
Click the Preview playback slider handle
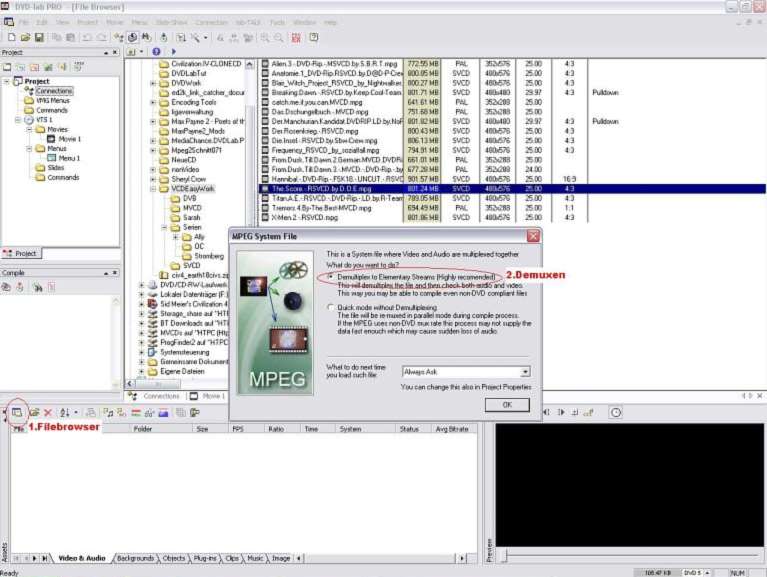pos(503,556)
